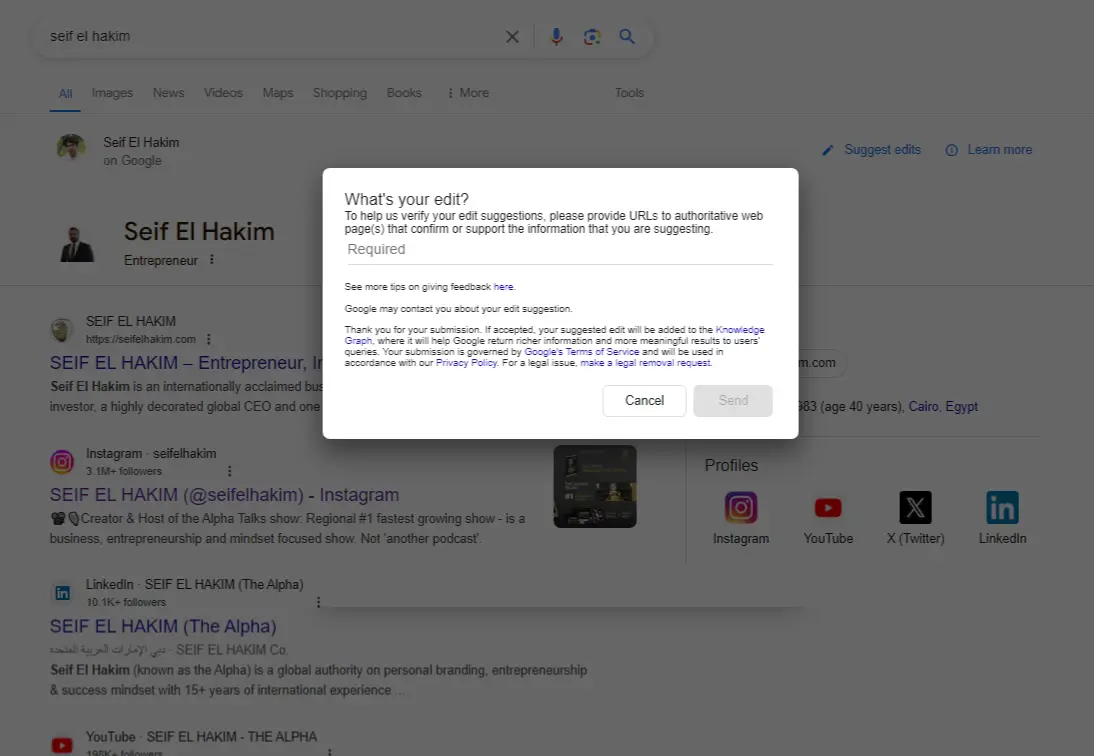Open Instagram result preview thumbnail
Image resolution: width=1094 pixels, height=756 pixels.
(x=595, y=486)
